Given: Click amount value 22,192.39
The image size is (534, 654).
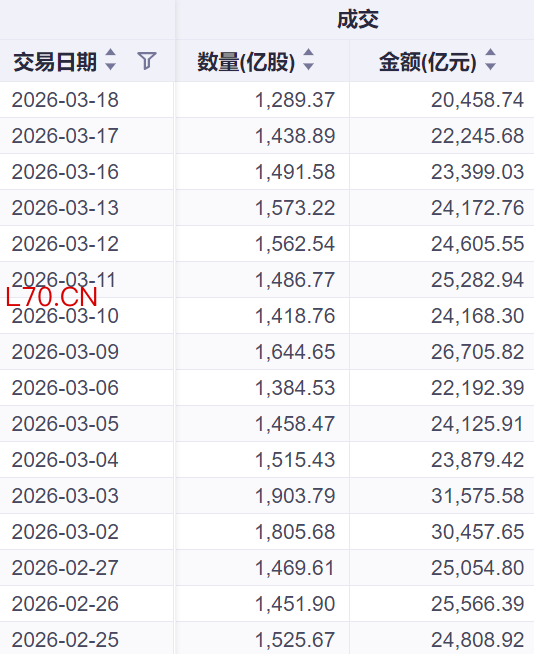Looking at the screenshot, I should [x=477, y=388].
